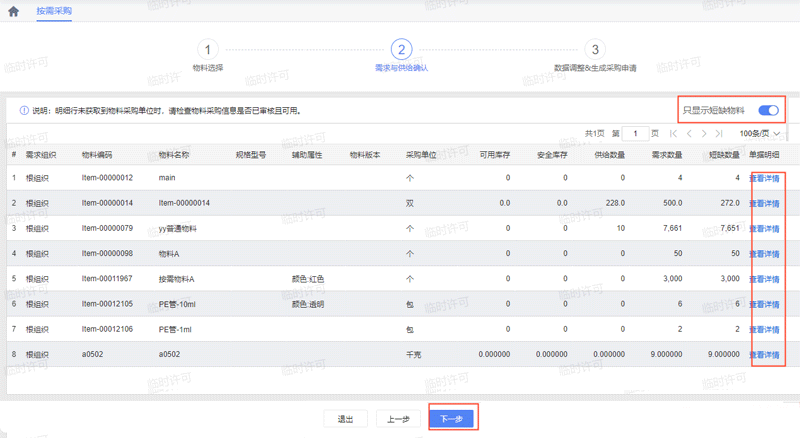Click the home icon
800x438 pixels.
[13, 11]
